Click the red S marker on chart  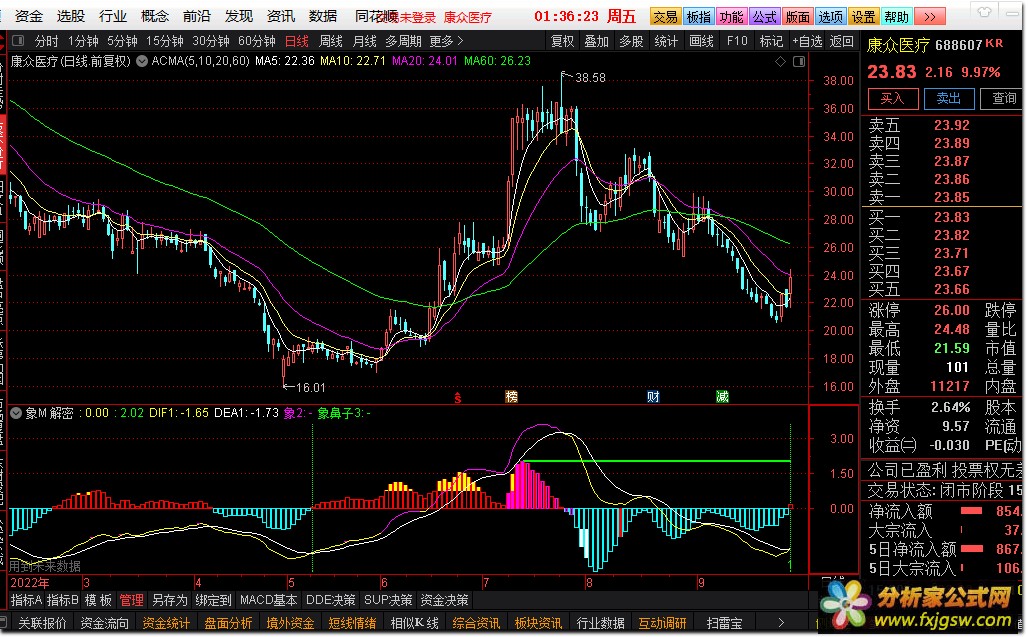(x=458, y=396)
